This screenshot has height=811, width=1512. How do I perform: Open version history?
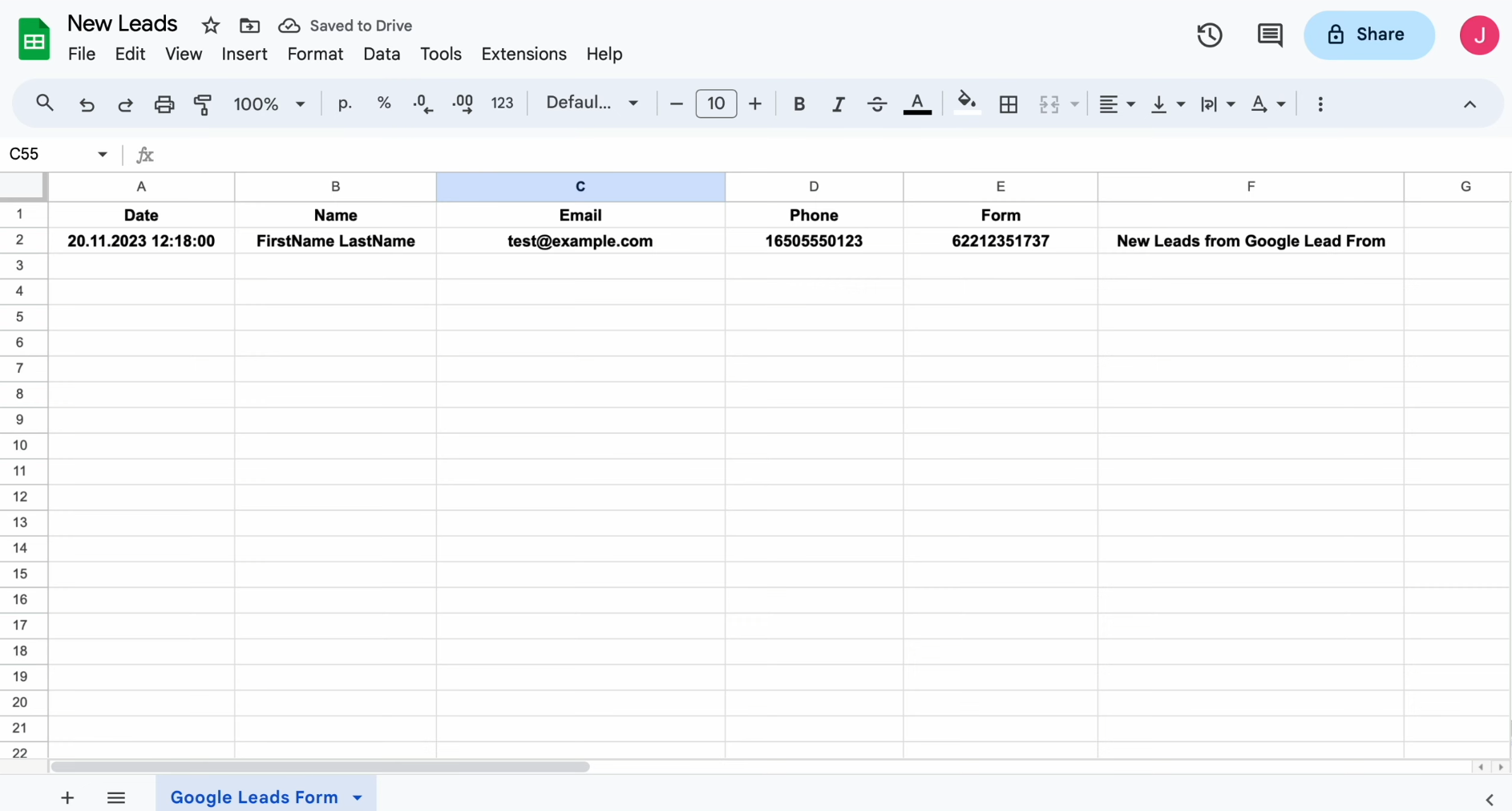click(x=1209, y=34)
